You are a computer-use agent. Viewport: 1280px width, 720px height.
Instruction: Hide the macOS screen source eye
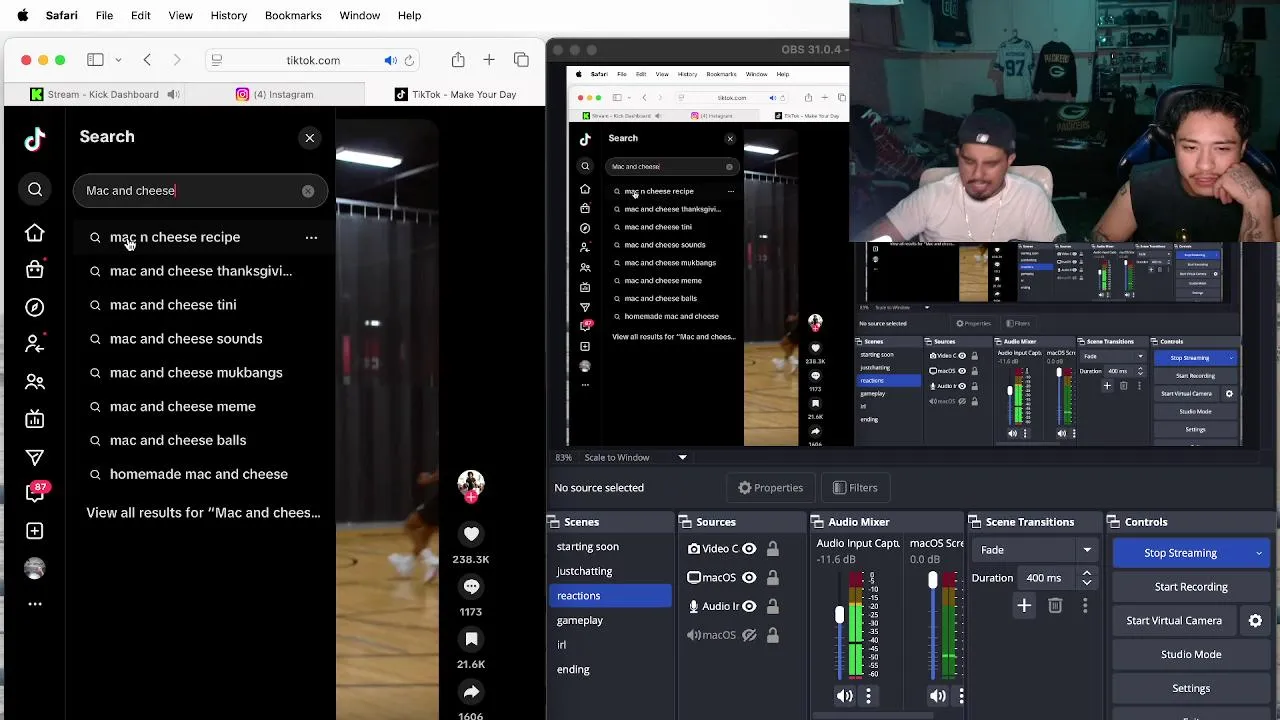(x=749, y=577)
